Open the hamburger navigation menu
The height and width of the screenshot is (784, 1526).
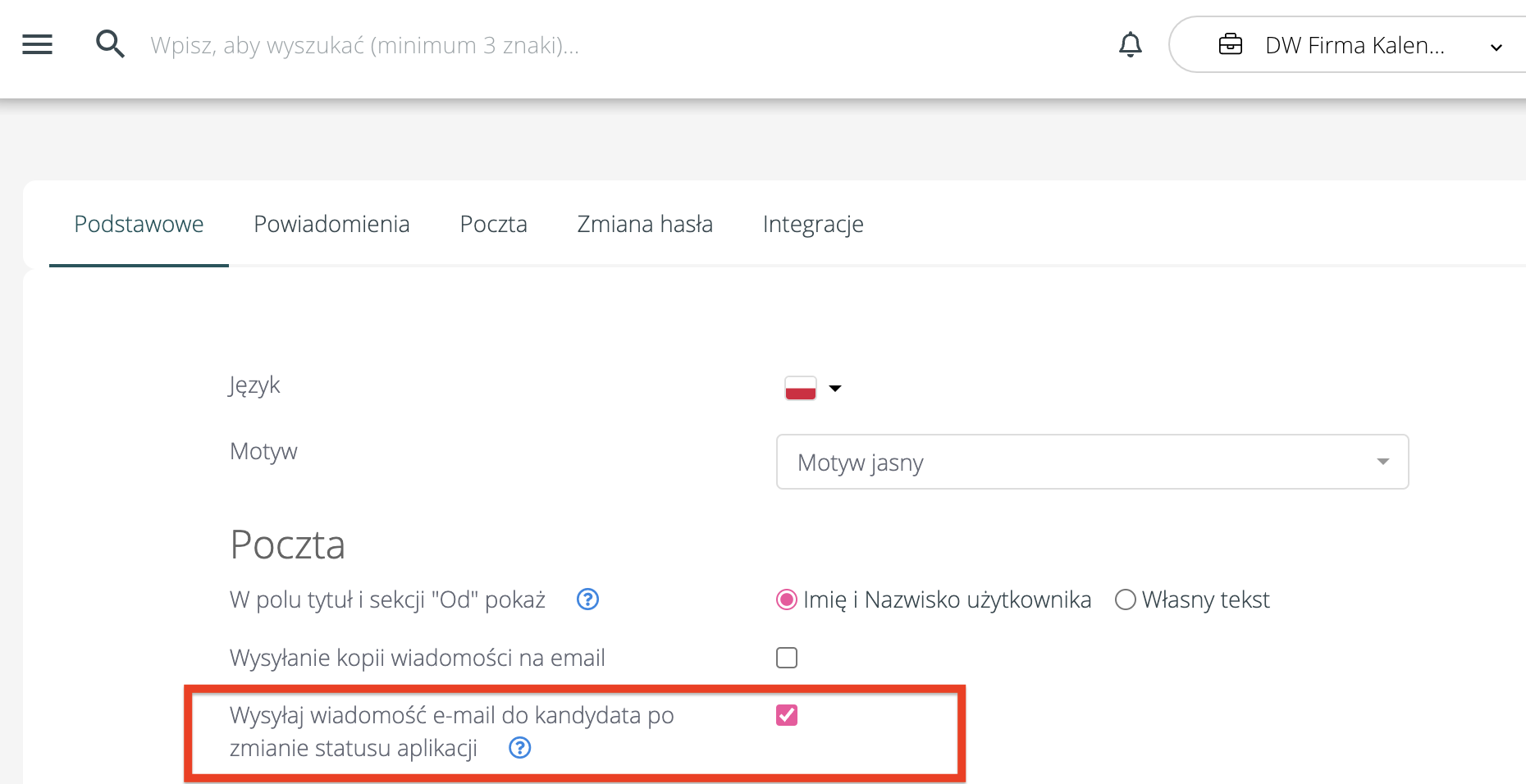coord(37,44)
